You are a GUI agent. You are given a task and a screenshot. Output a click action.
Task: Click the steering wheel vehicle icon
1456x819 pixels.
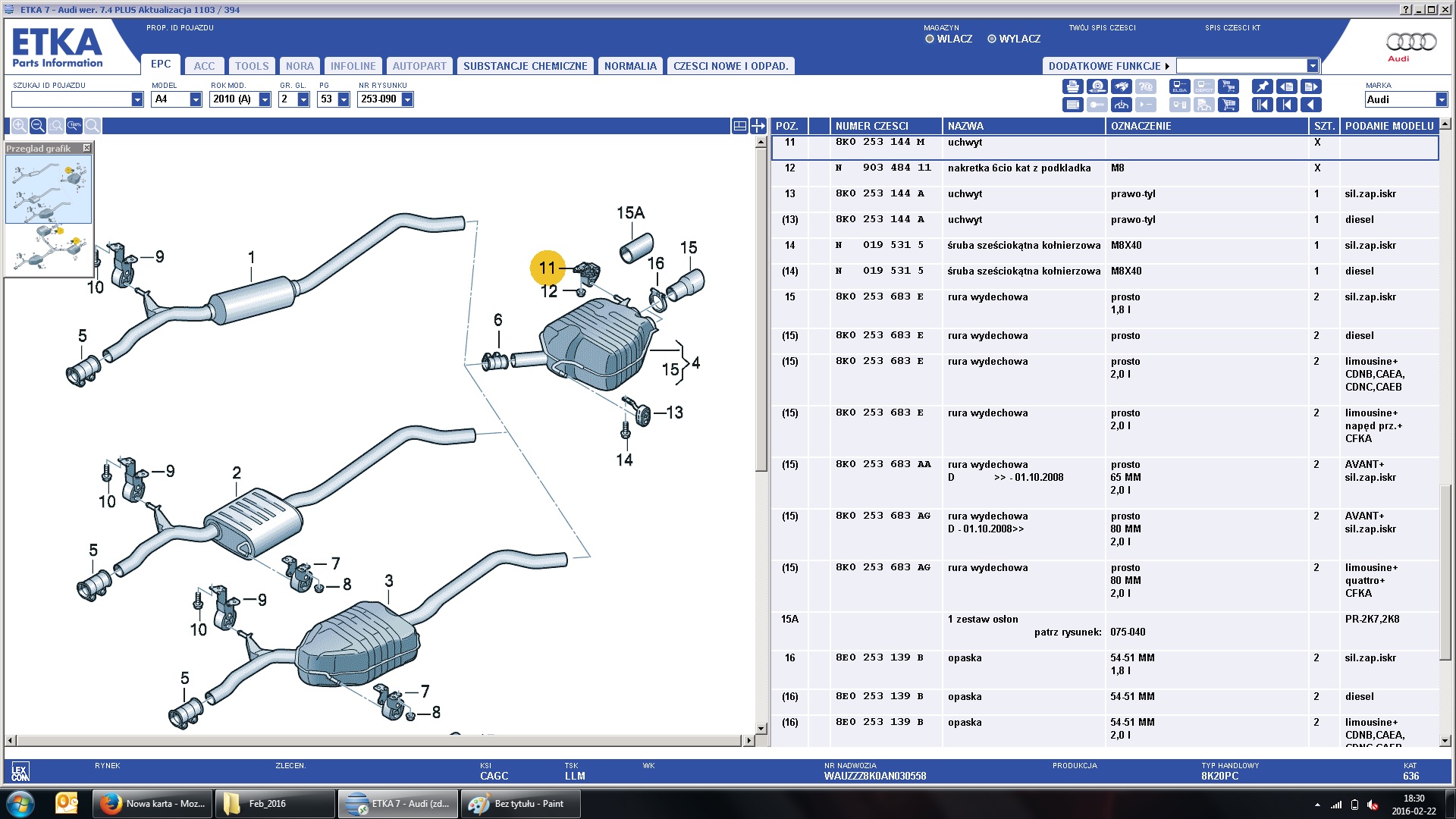click(x=1122, y=105)
